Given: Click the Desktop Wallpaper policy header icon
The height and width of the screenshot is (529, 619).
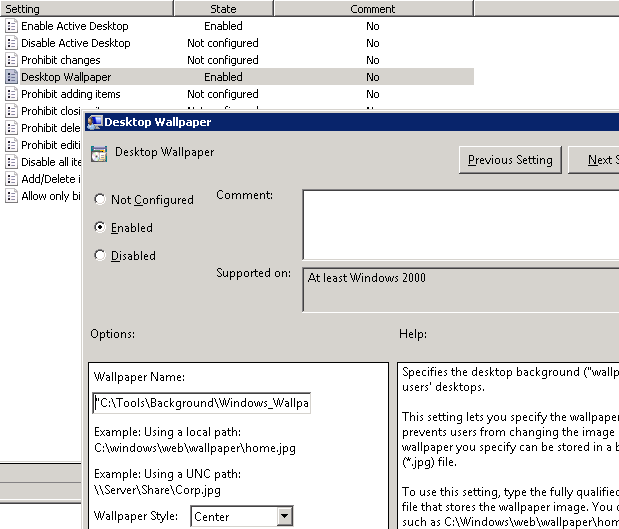Looking at the screenshot, I should point(99,154).
